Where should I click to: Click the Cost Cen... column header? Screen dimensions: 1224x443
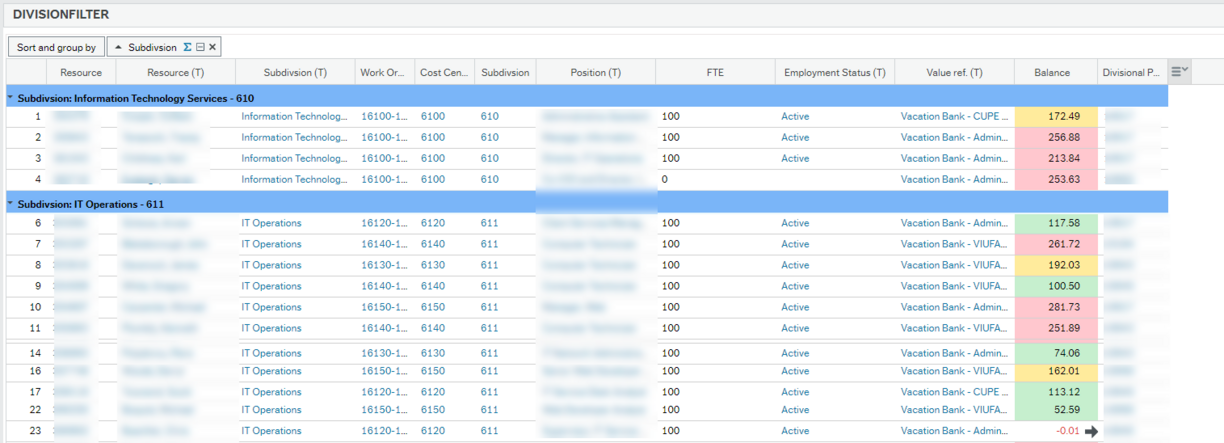pyautogui.click(x=445, y=72)
